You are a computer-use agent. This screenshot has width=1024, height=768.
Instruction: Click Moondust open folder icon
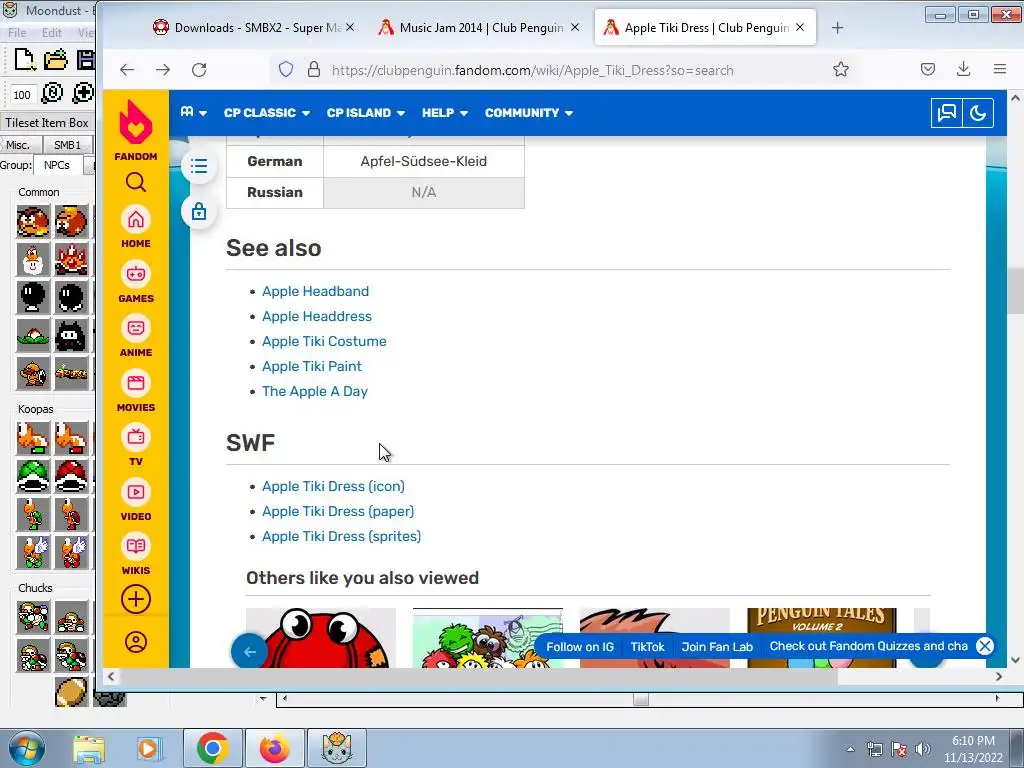click(x=56, y=59)
